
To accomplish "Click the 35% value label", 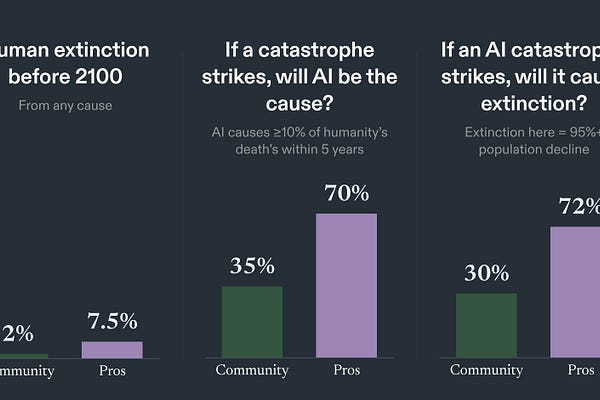I will pyautogui.click(x=252, y=266).
